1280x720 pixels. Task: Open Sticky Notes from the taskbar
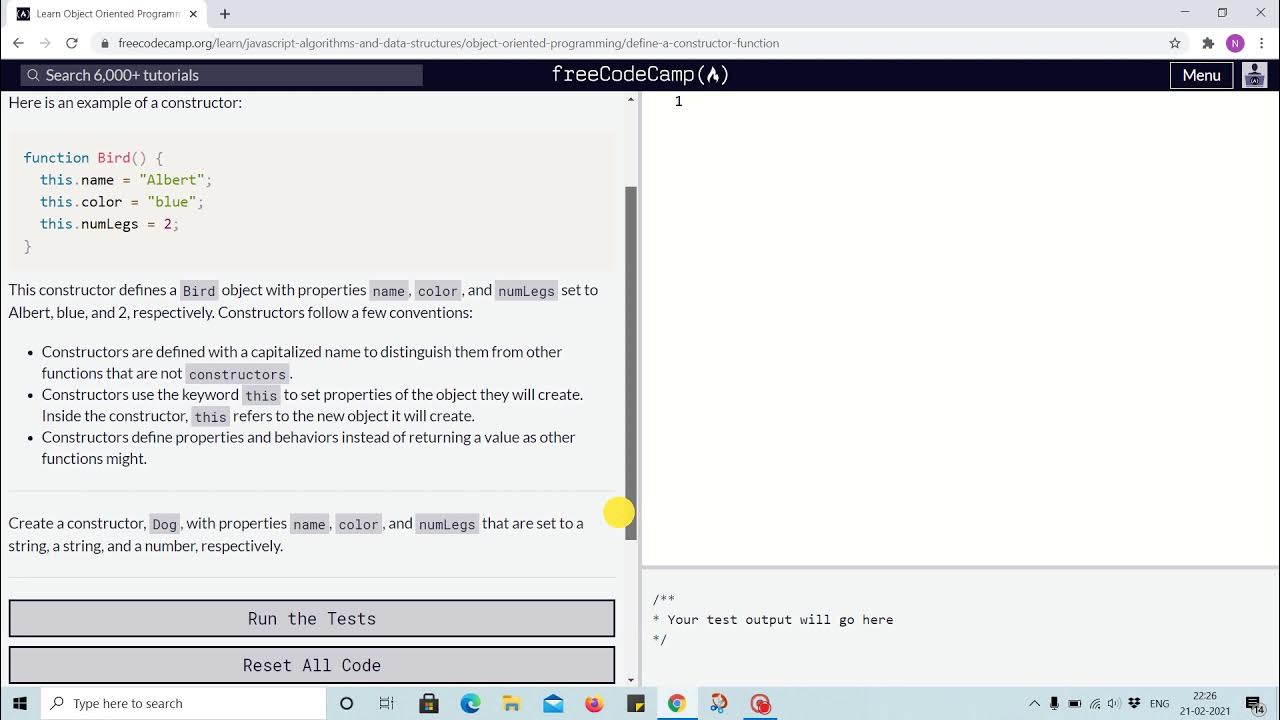point(635,703)
